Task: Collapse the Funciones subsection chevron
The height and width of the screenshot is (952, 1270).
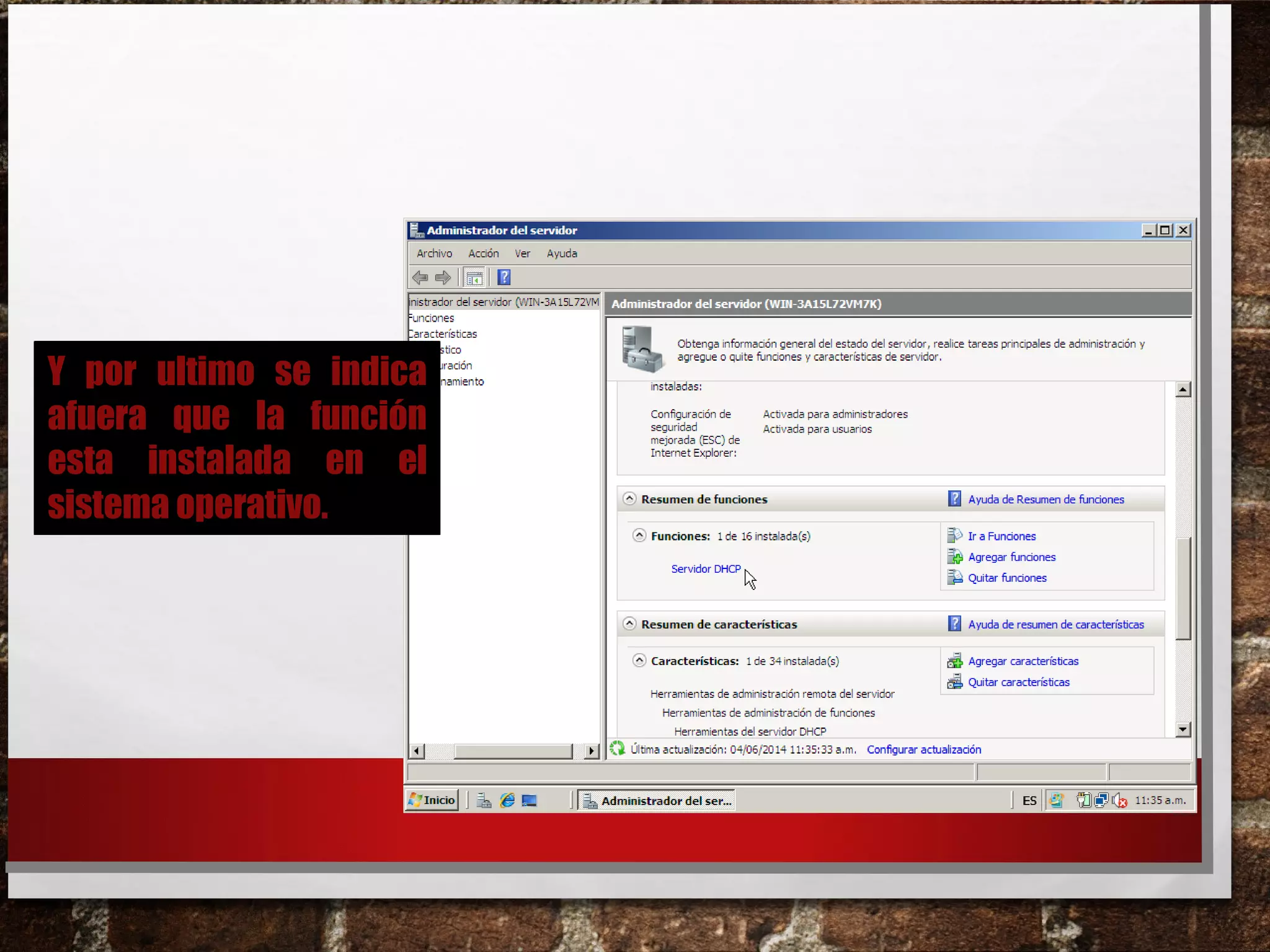Action: 639,535
